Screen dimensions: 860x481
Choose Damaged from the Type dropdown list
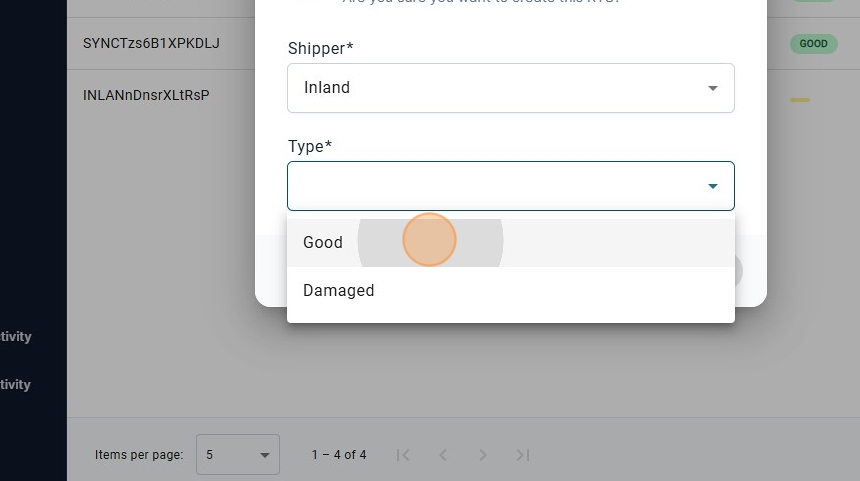339,291
